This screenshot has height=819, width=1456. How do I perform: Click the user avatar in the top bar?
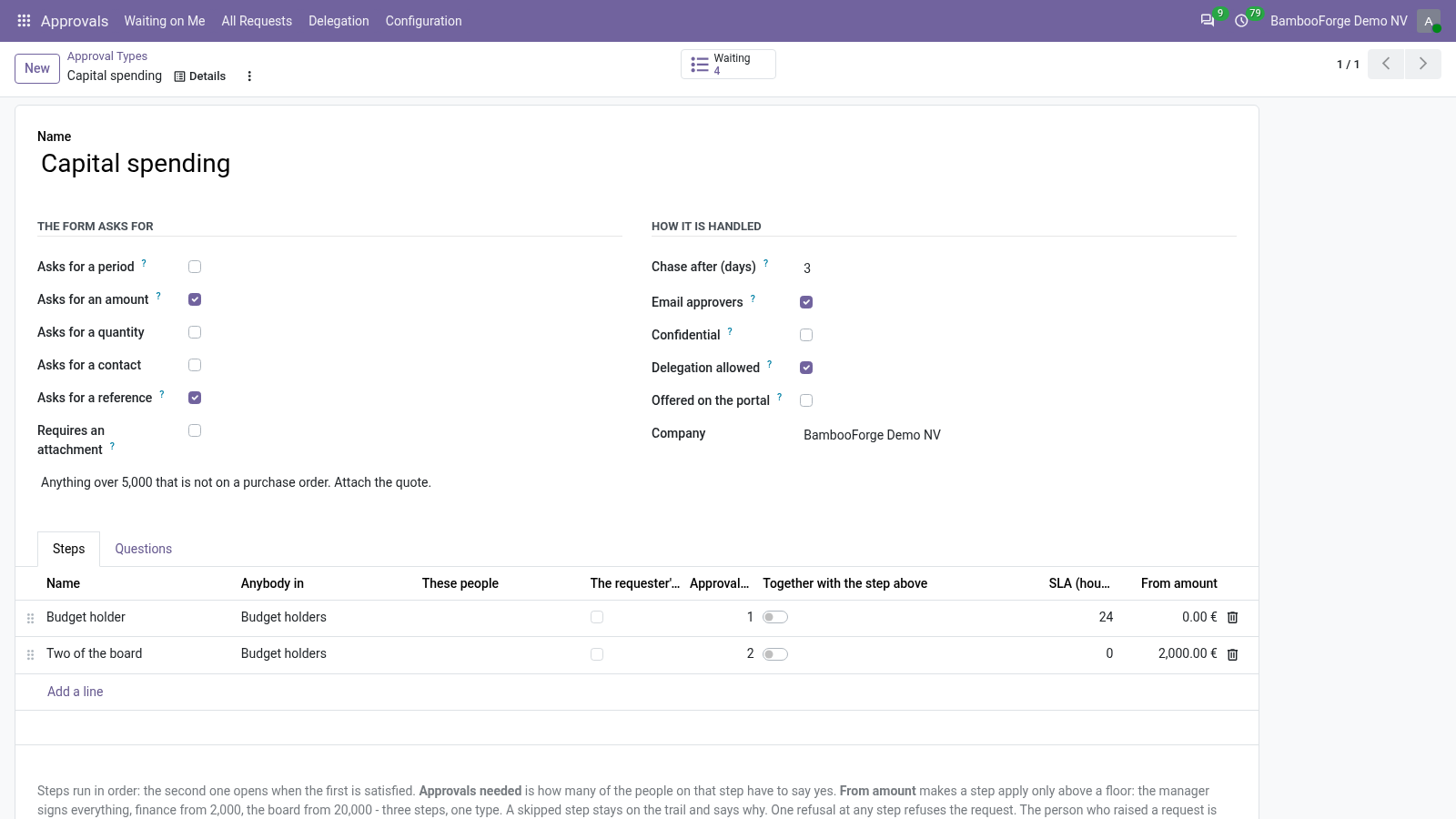1429,21
